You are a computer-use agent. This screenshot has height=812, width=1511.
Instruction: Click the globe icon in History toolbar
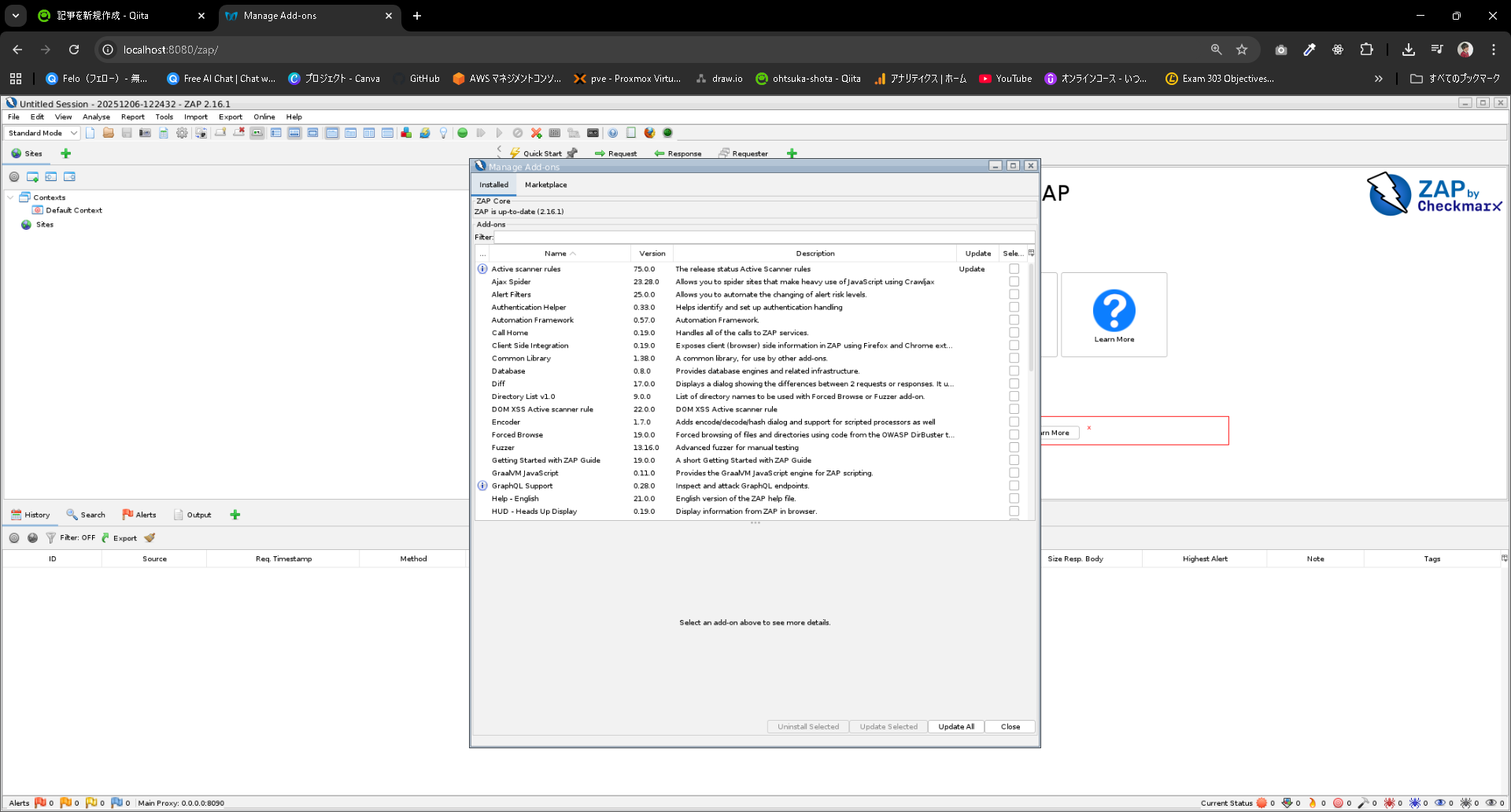(32, 538)
